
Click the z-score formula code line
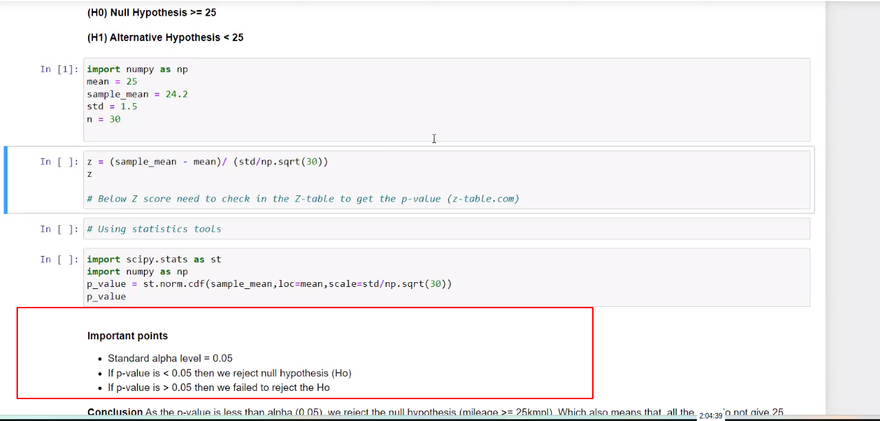[207, 161]
